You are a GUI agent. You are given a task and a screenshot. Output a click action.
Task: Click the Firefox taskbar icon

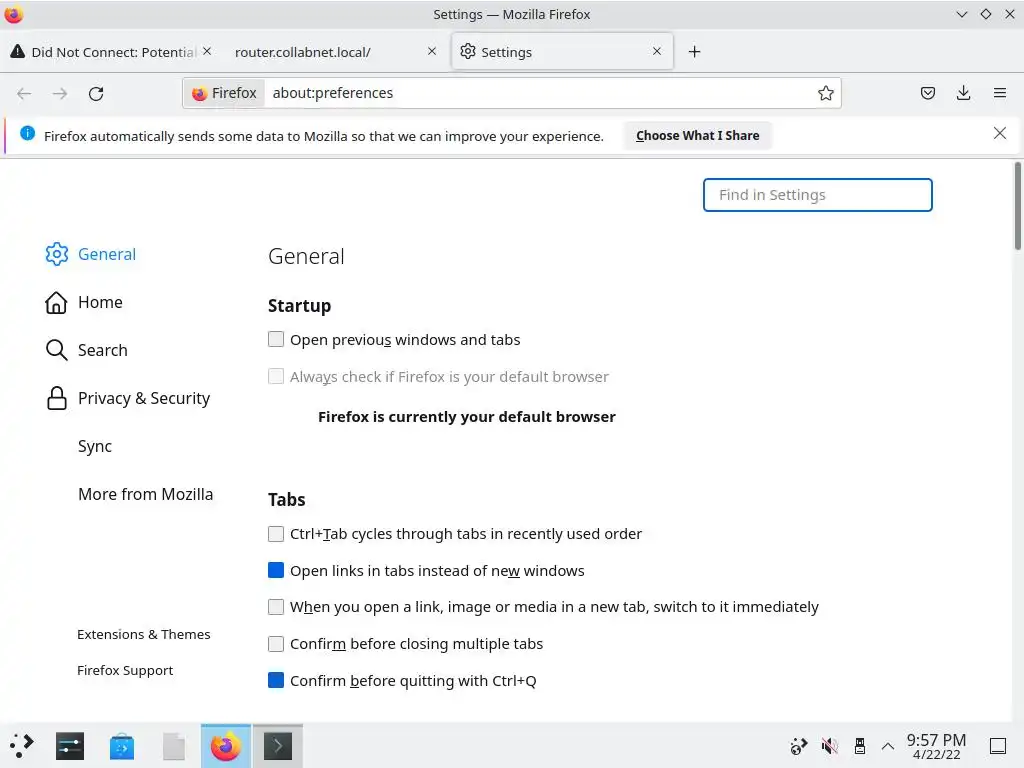pos(225,746)
